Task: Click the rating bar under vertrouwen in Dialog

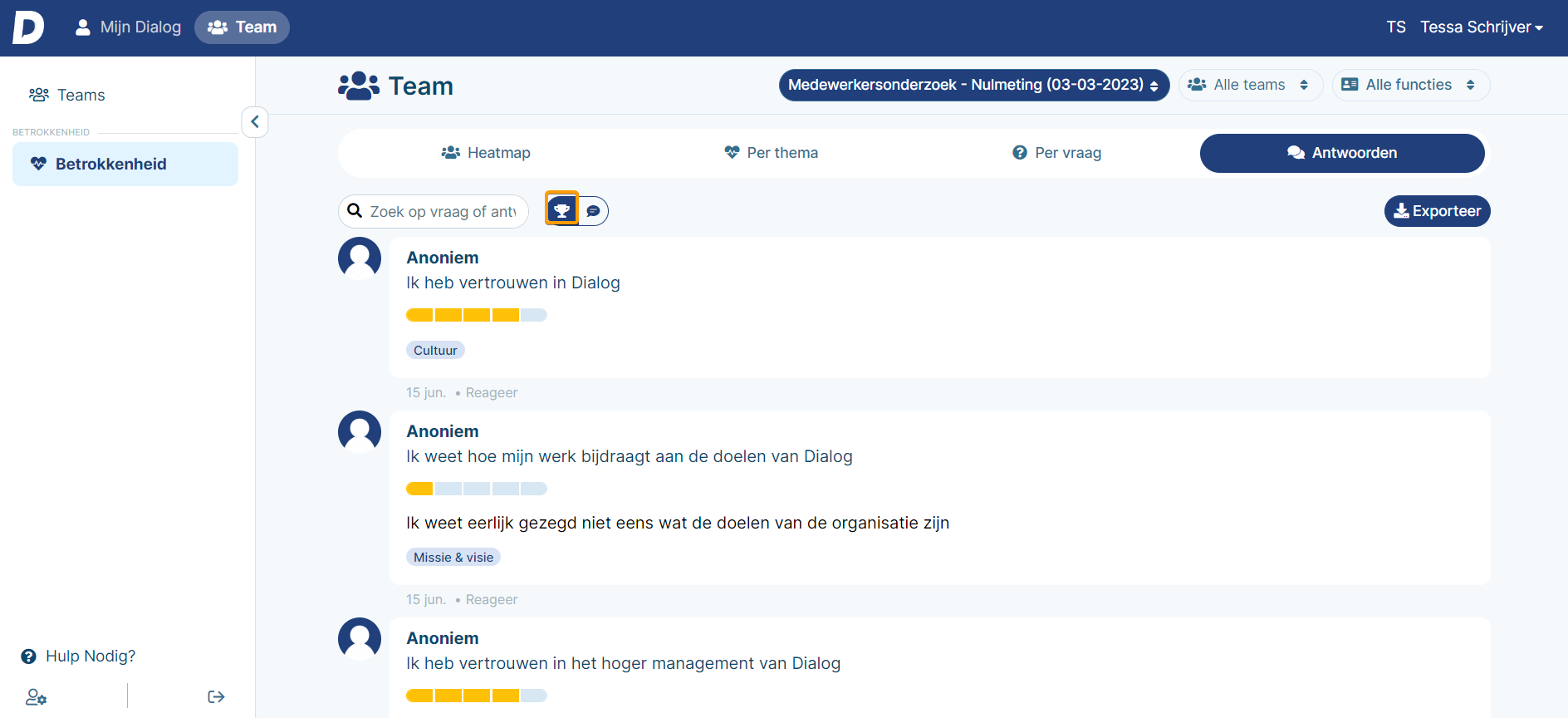Action: pyautogui.click(x=477, y=315)
